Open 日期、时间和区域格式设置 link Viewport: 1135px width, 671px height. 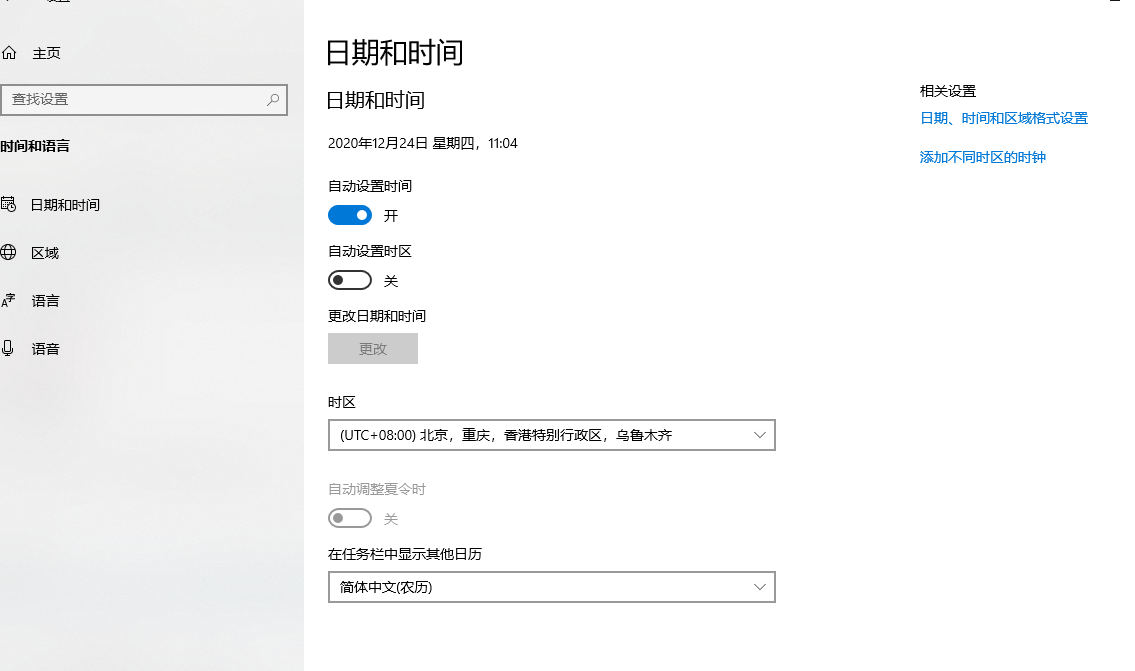(x=1003, y=117)
